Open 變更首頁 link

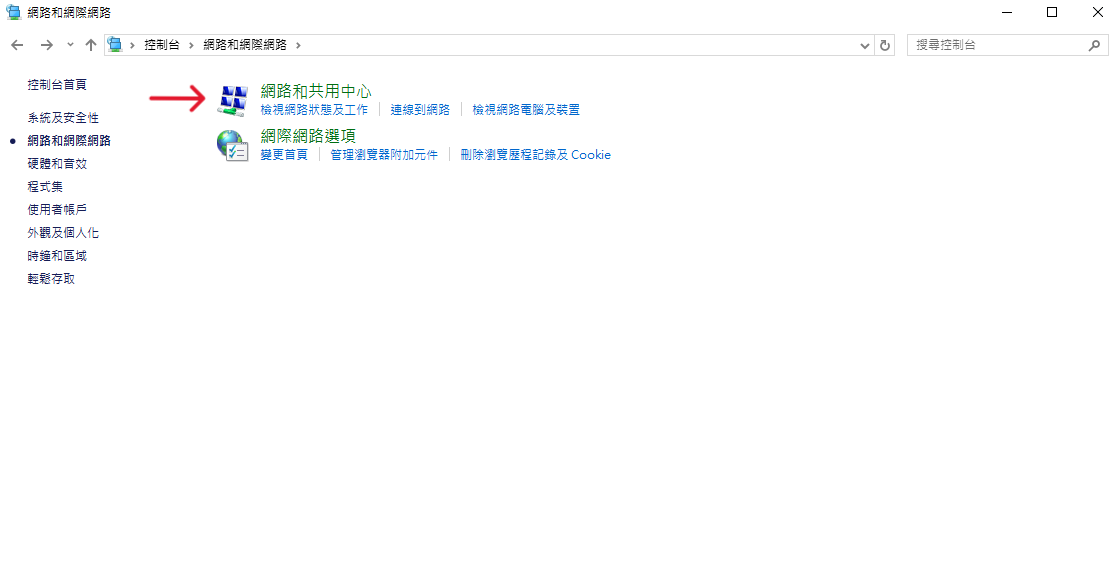click(x=284, y=155)
